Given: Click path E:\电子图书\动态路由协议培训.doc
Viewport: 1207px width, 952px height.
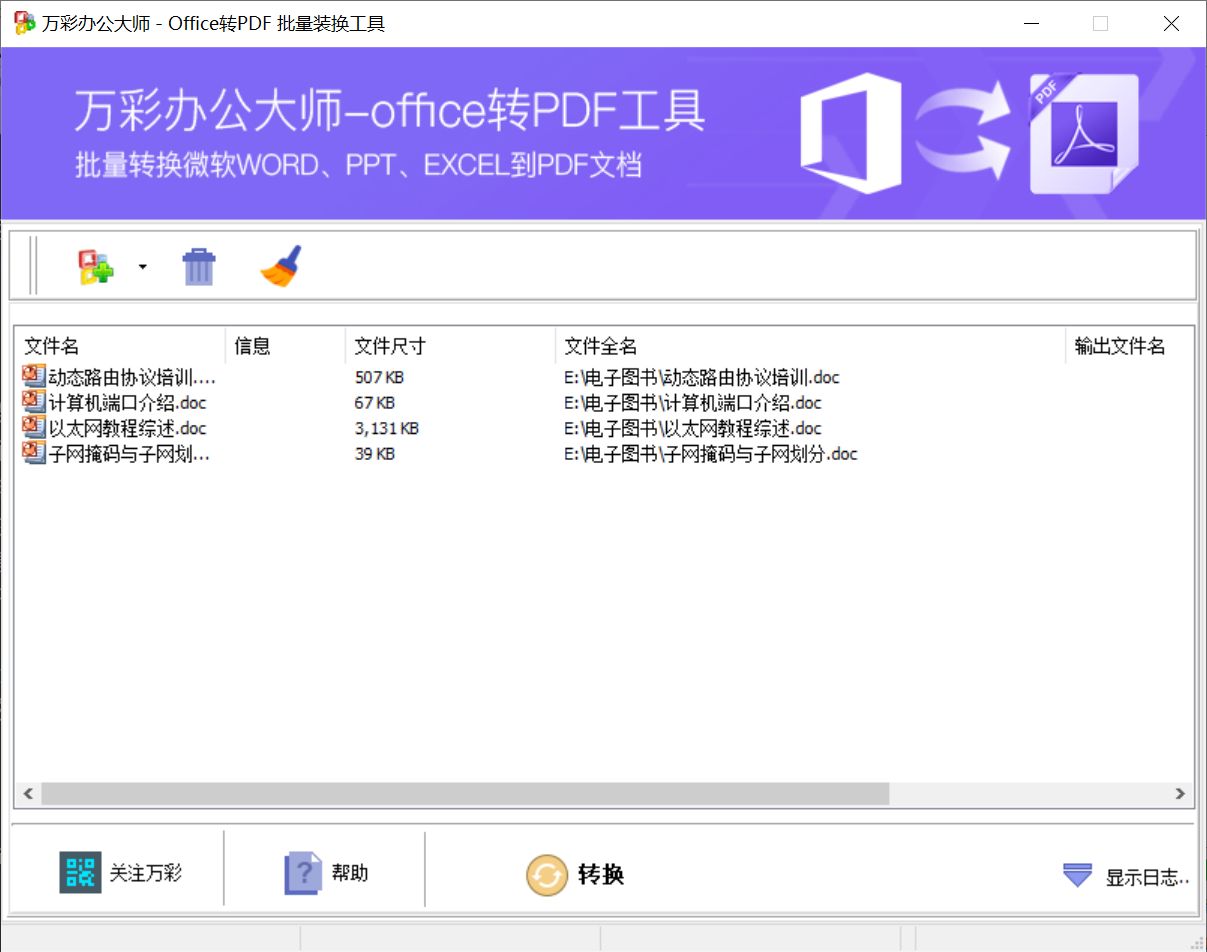Looking at the screenshot, I should point(702,377).
